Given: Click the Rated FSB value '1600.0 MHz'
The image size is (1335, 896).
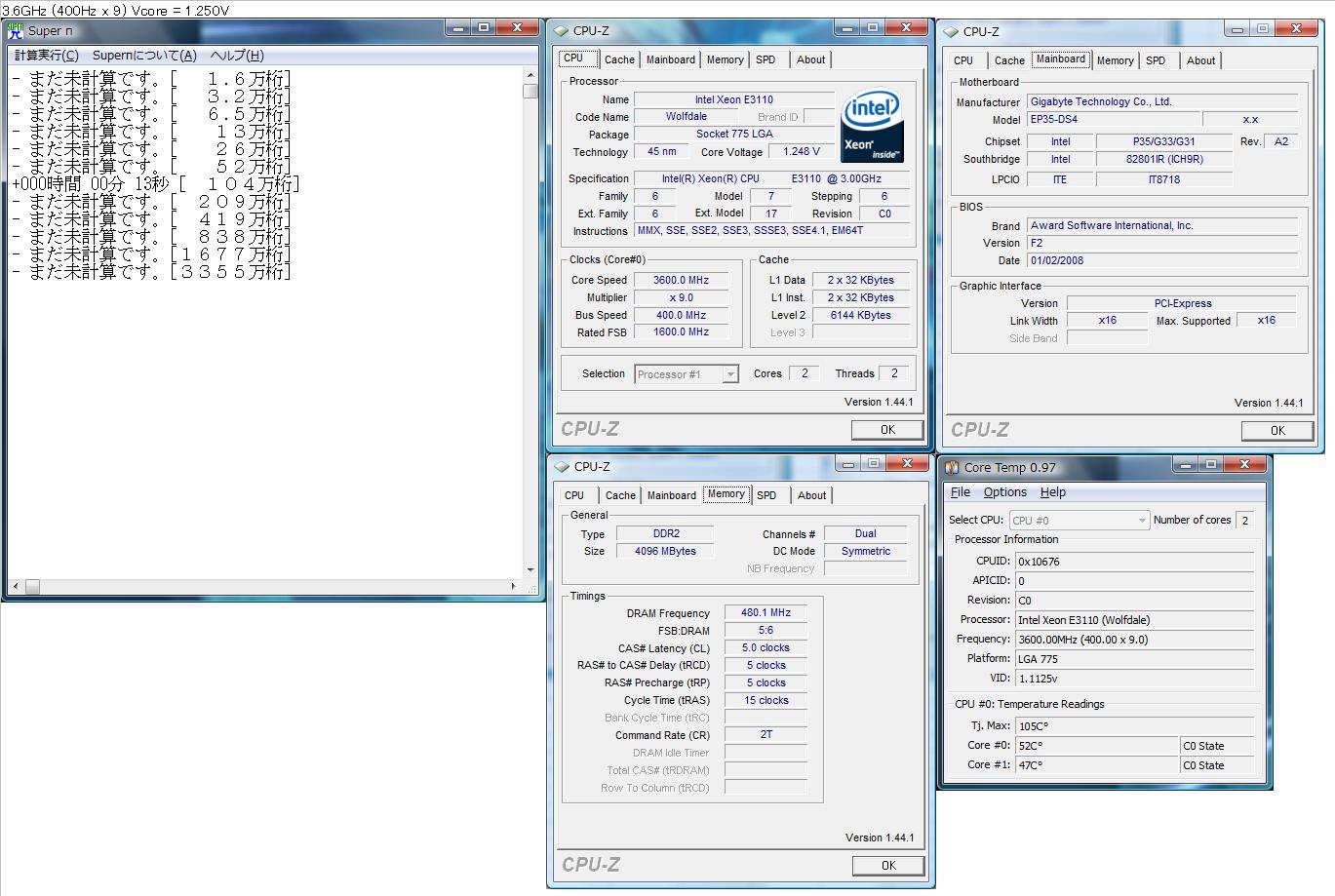Looking at the screenshot, I should tap(682, 332).
